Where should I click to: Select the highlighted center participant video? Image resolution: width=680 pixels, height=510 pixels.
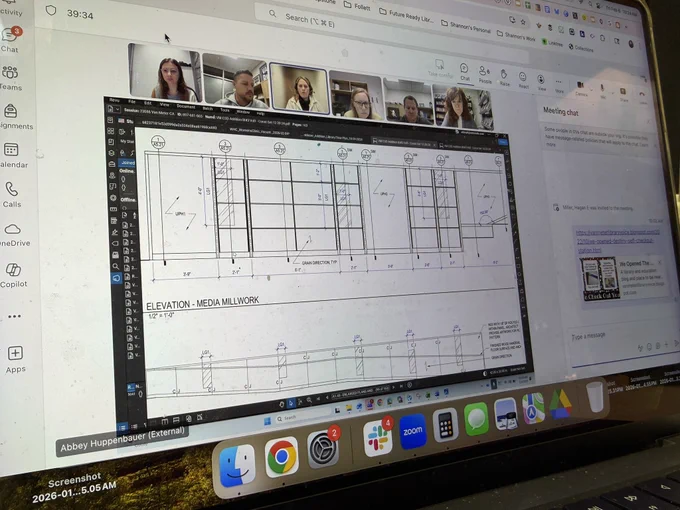(299, 88)
